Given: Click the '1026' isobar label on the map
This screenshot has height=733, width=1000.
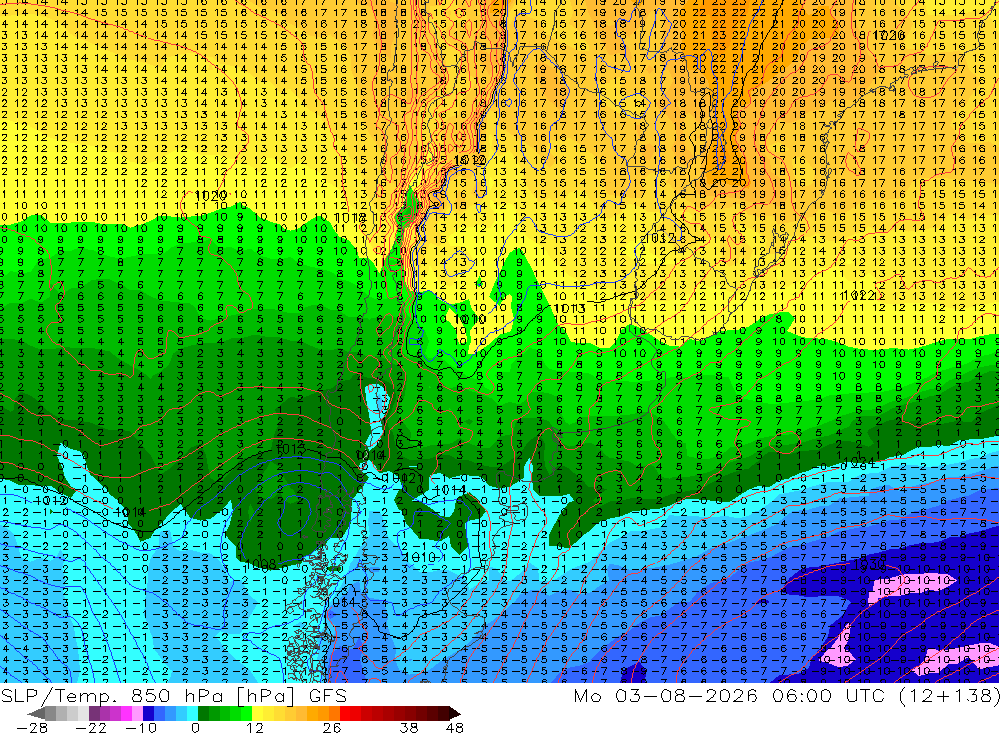Looking at the screenshot, I should [888, 35].
